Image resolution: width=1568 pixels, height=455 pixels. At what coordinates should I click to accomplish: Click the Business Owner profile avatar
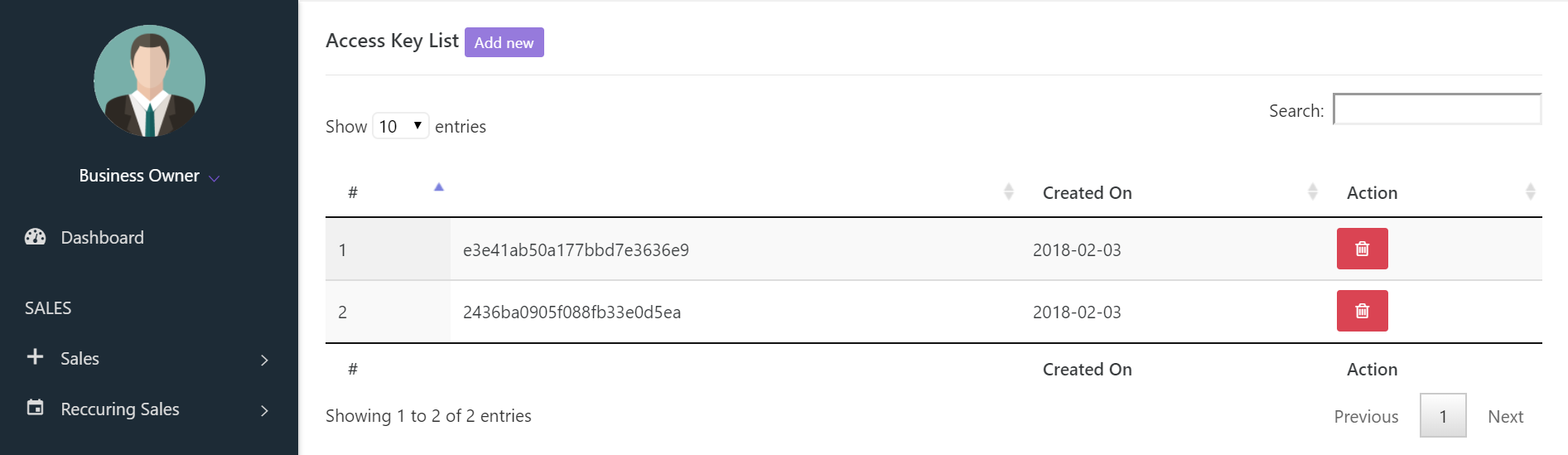click(149, 81)
